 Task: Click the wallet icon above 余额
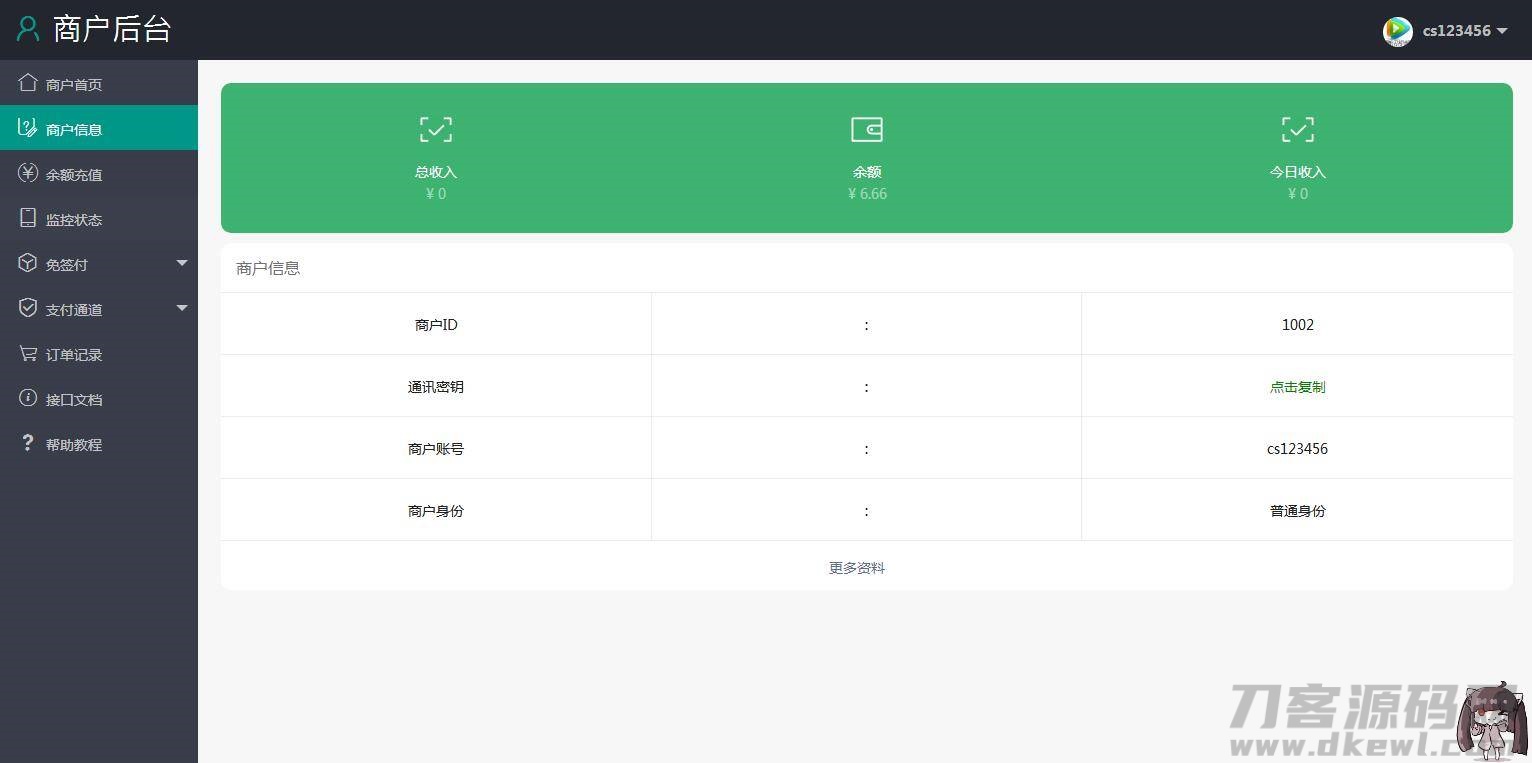coord(866,129)
